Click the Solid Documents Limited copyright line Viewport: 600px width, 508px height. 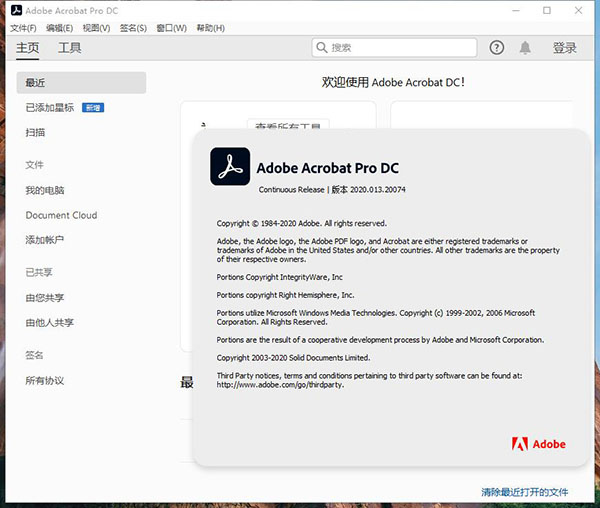(293, 358)
